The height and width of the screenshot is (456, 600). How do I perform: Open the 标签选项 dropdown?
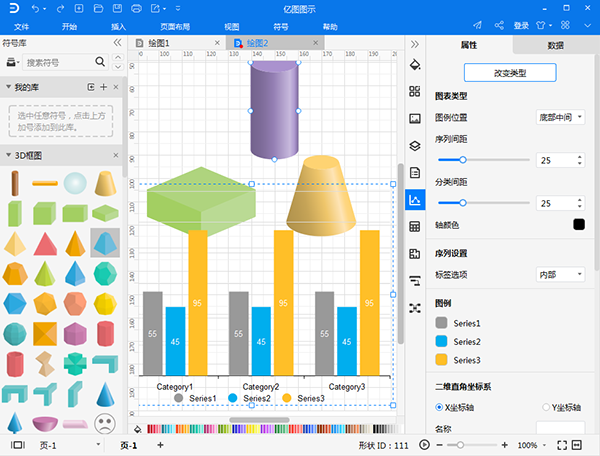[561, 274]
